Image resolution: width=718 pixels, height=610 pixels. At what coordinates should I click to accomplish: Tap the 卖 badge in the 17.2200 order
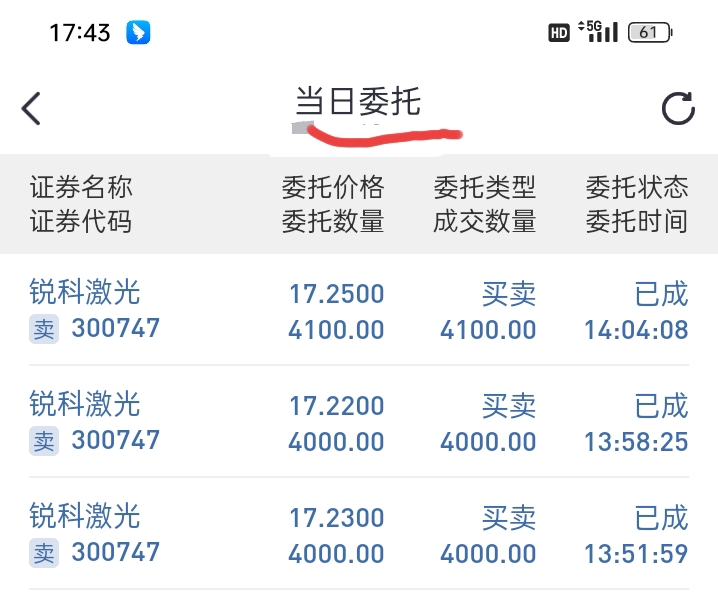(44, 441)
